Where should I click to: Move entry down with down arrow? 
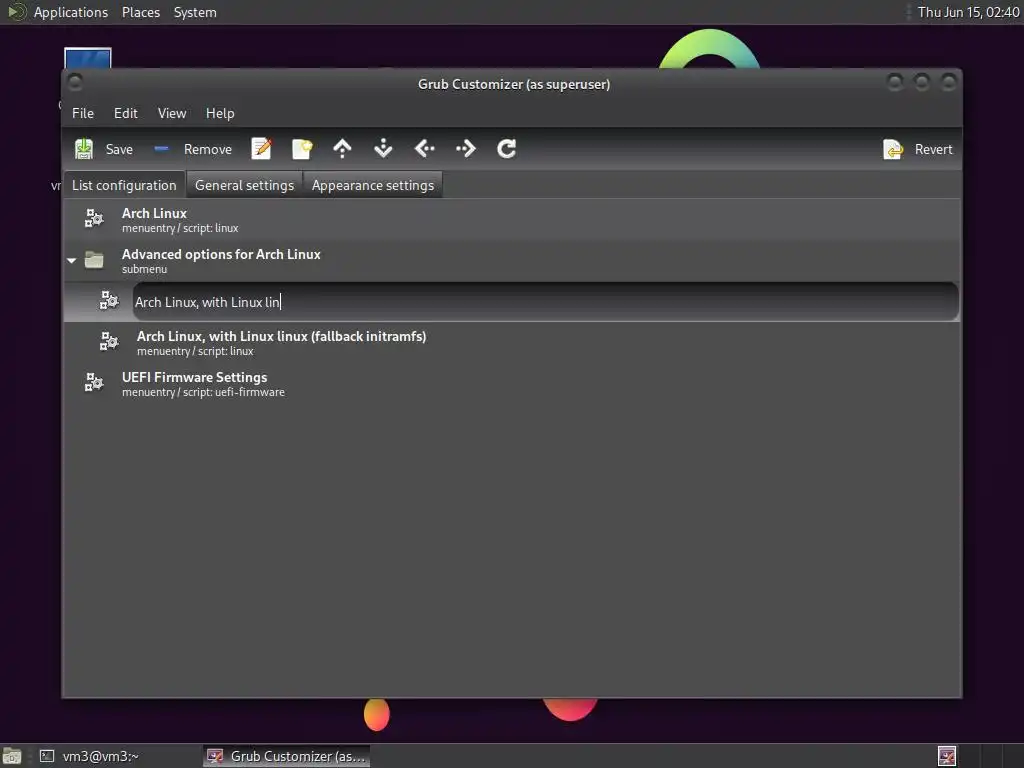383,149
